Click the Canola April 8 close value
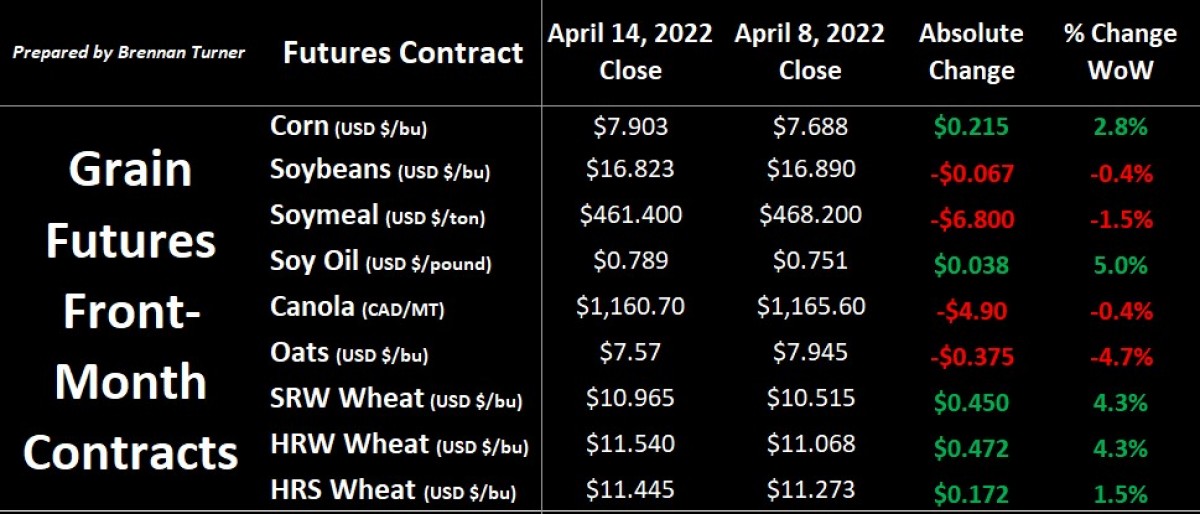 (811, 307)
